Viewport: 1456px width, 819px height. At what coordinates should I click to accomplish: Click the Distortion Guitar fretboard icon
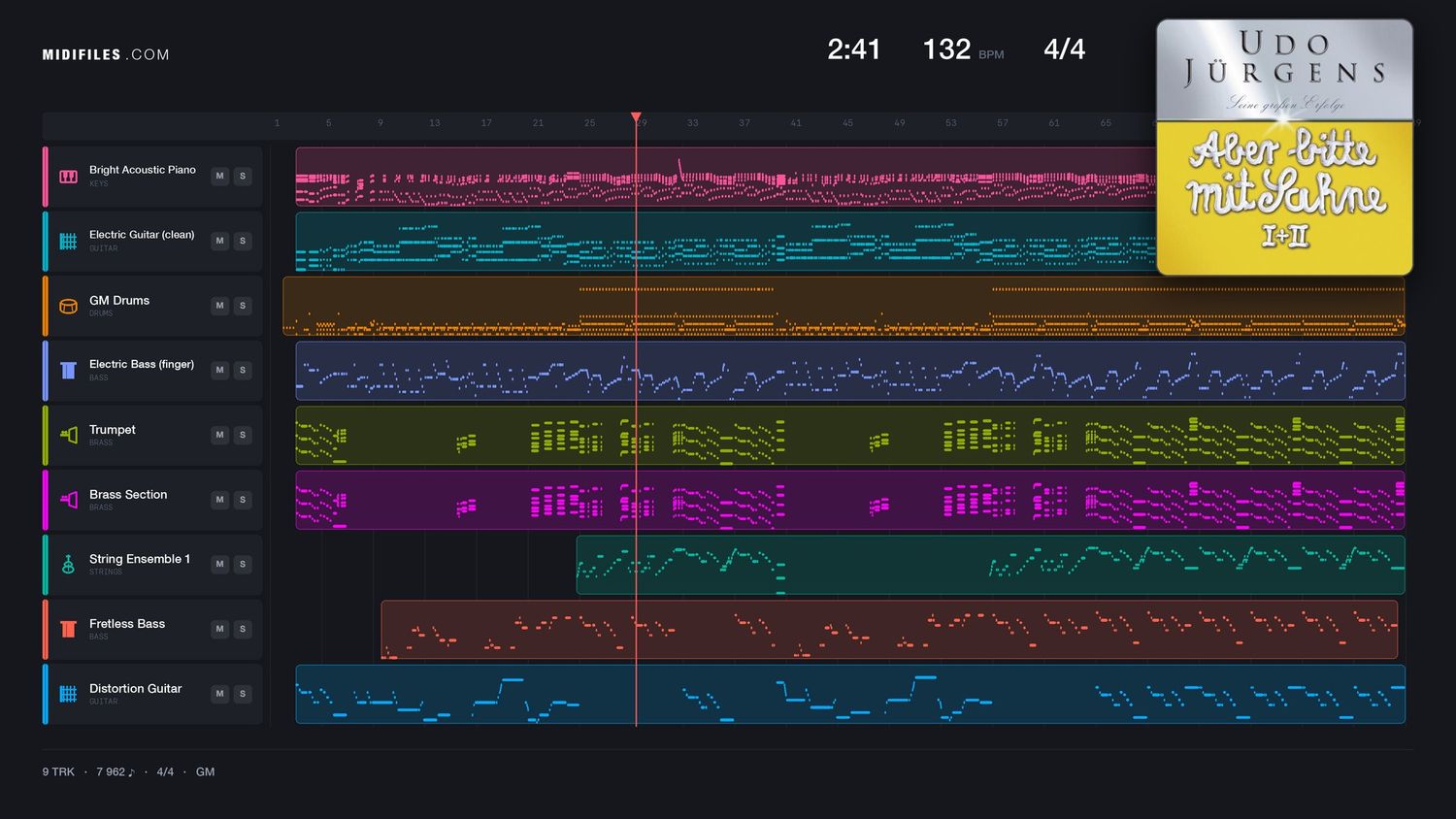[68, 694]
